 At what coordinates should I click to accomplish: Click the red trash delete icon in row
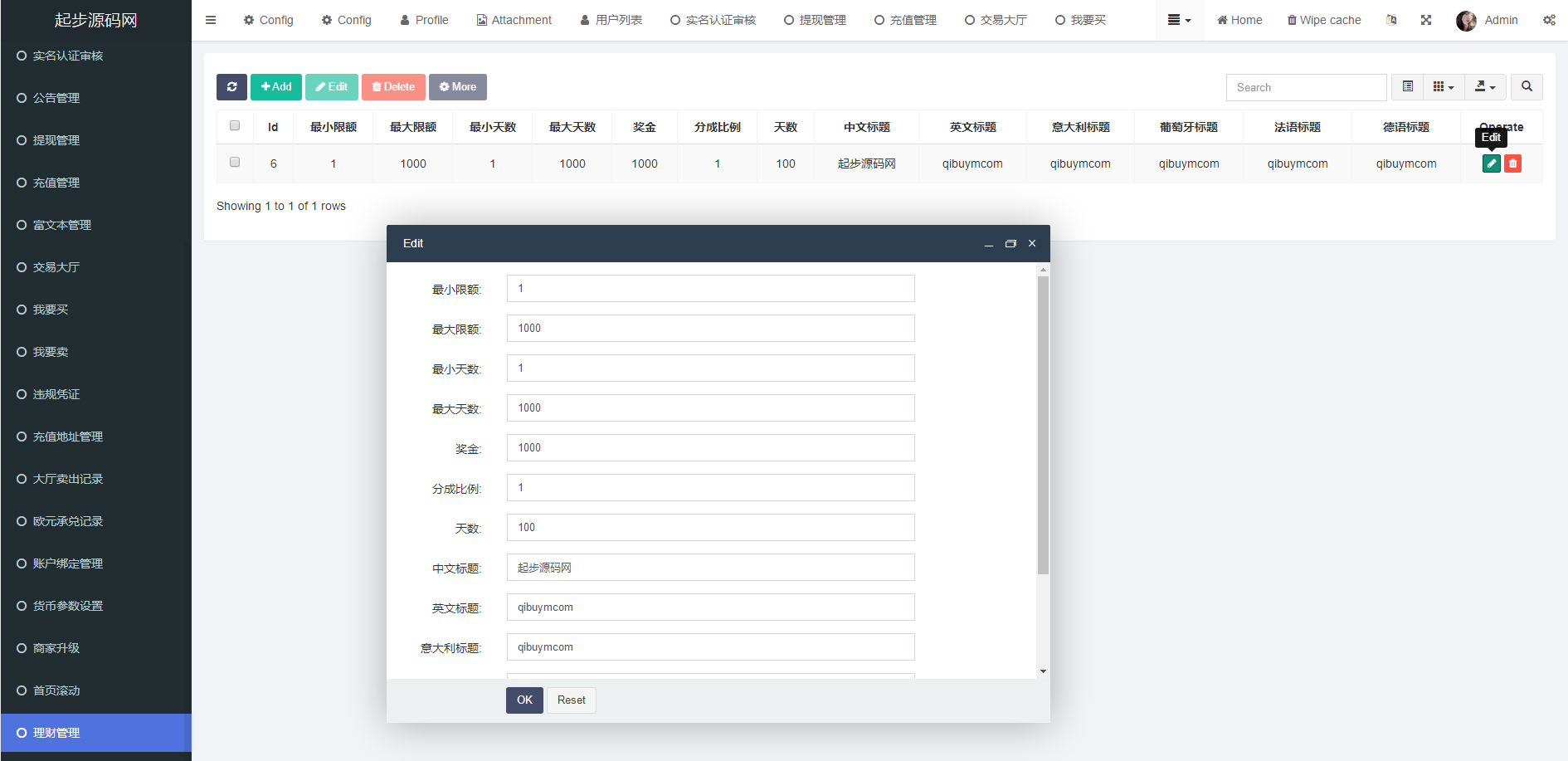pos(1512,163)
